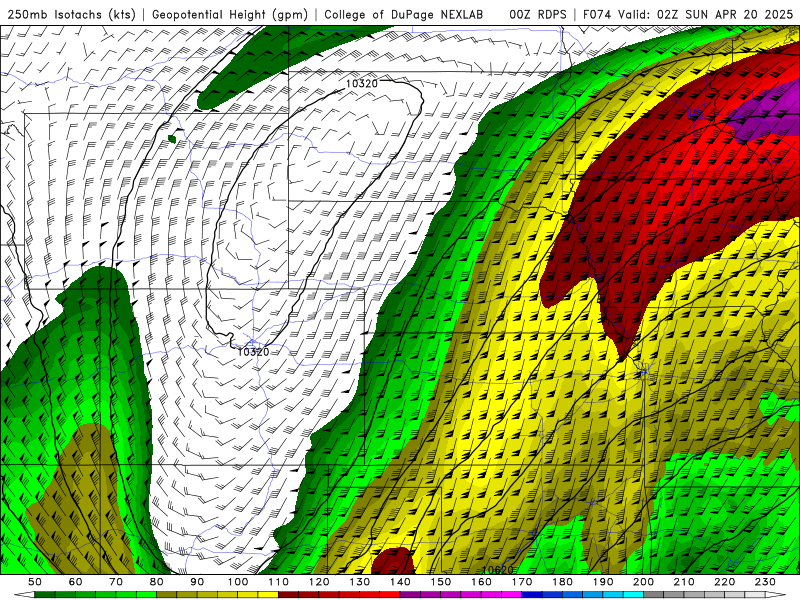Image resolution: width=800 pixels, height=600 pixels.
Task: Click the '150' value on the color scale
Action: (441, 582)
